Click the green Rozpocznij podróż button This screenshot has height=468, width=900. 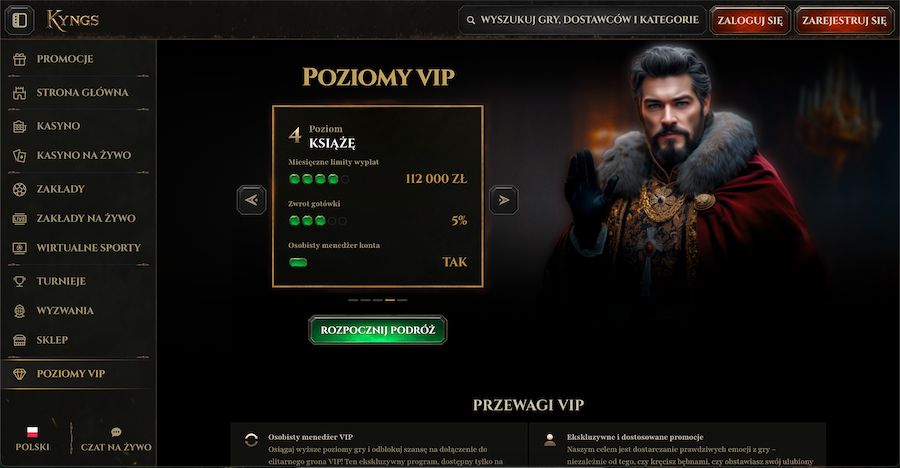tap(378, 330)
